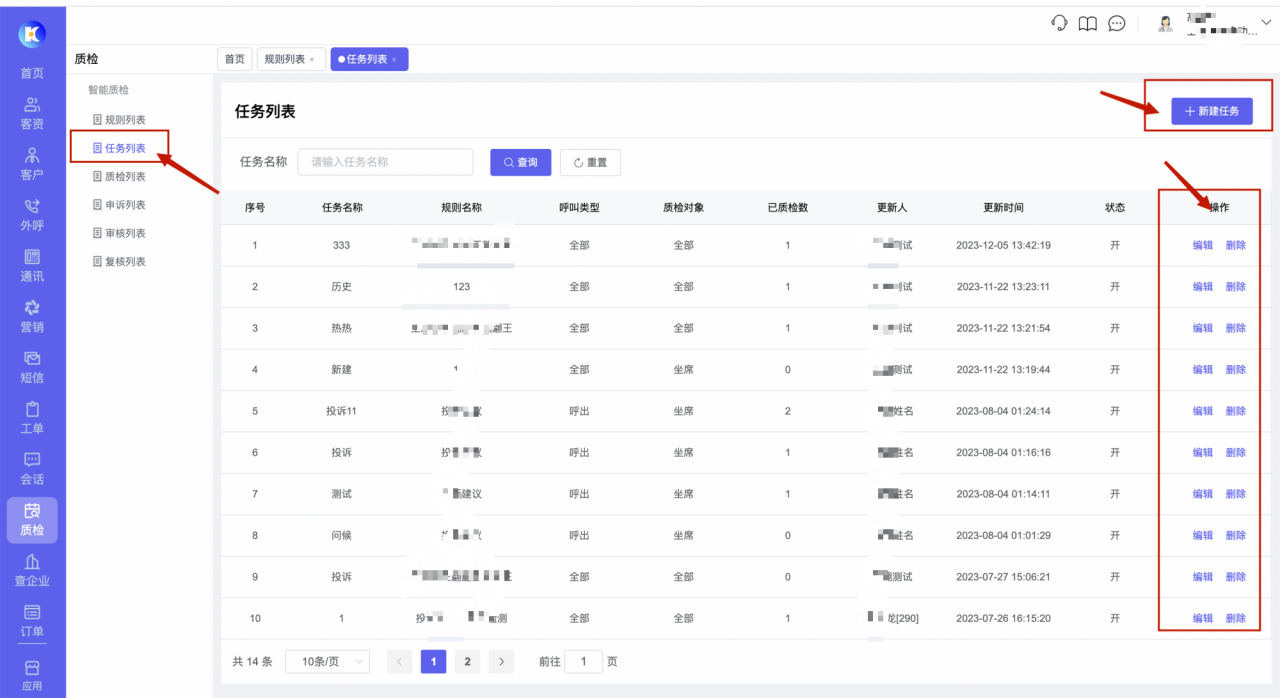Open the 短信 SMS sidebar module
The width and height of the screenshot is (1280, 698).
click(x=32, y=368)
